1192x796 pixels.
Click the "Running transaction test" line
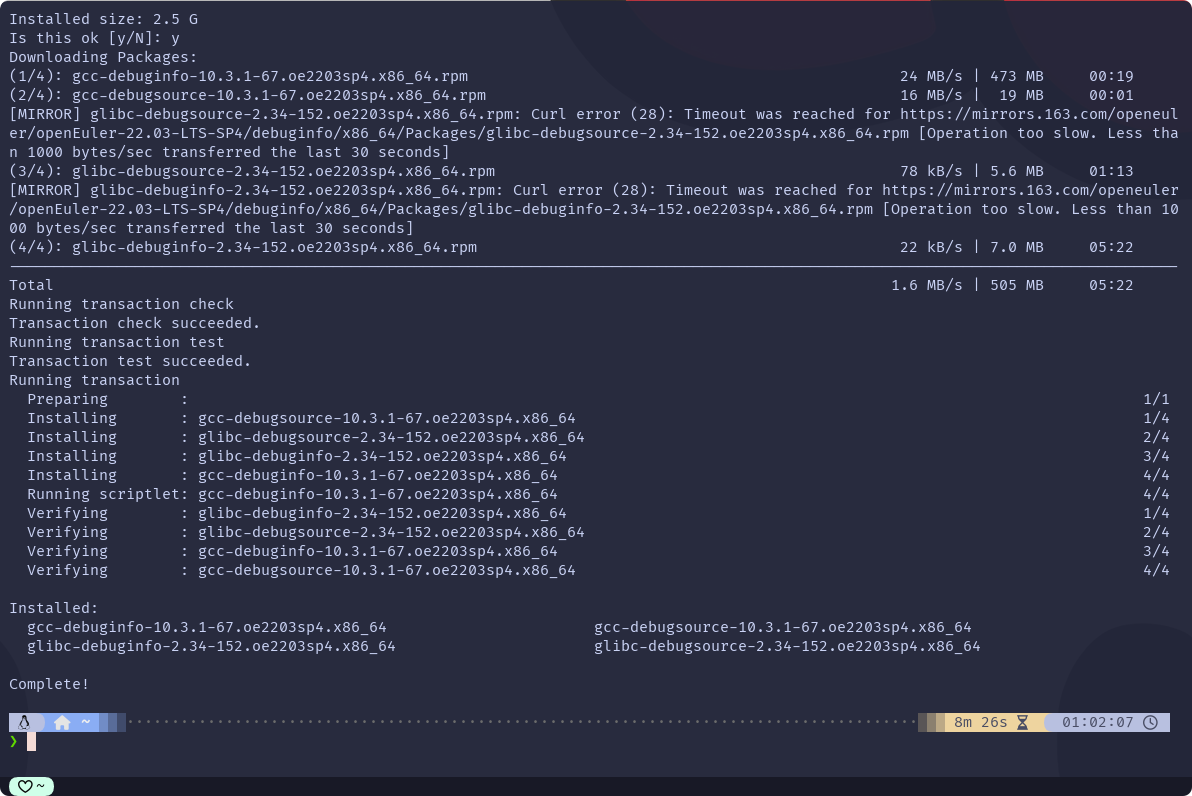point(117,342)
